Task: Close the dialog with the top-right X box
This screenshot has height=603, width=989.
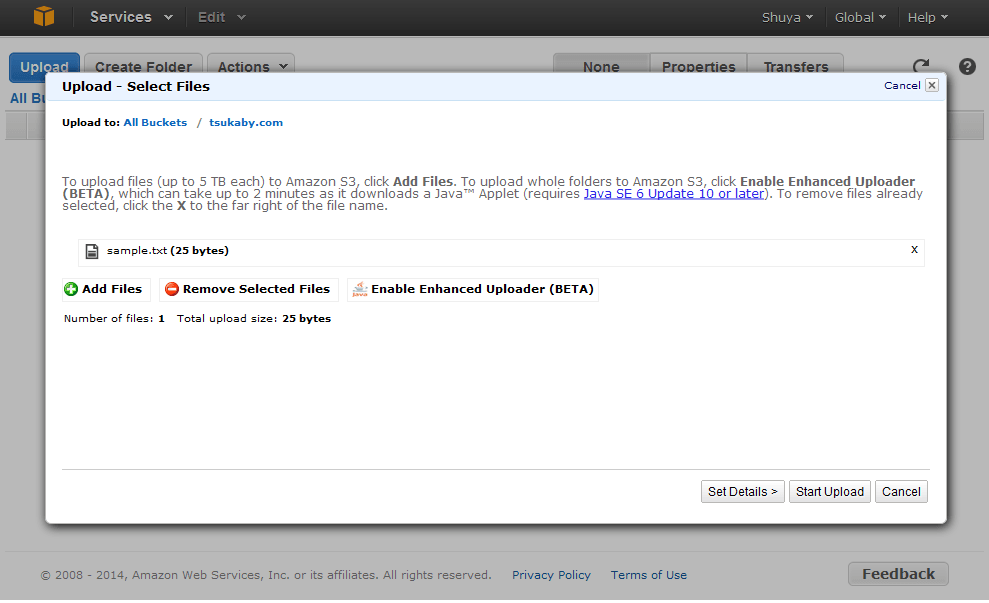Action: point(932,86)
